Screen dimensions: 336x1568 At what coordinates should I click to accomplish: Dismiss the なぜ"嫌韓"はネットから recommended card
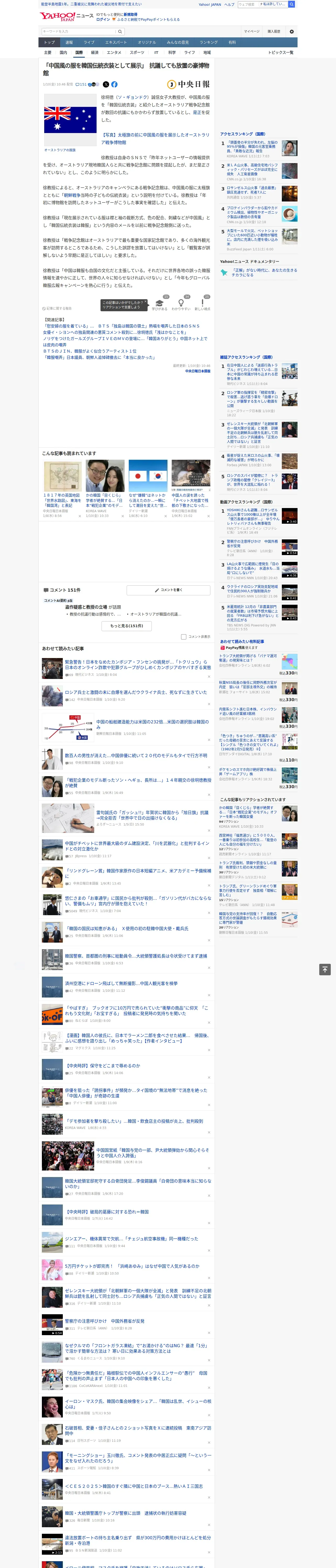[165, 516]
